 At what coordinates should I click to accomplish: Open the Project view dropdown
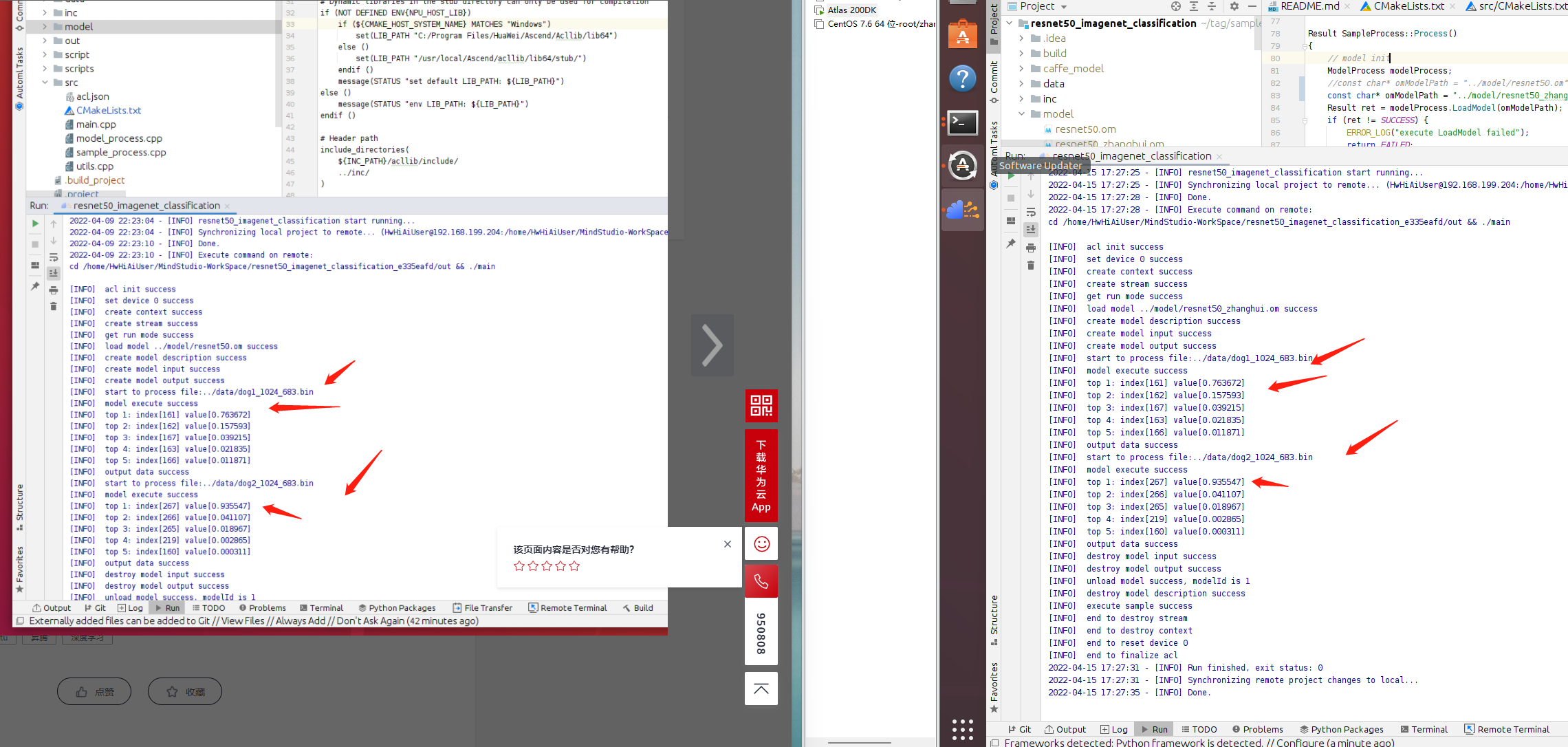(x=1064, y=7)
